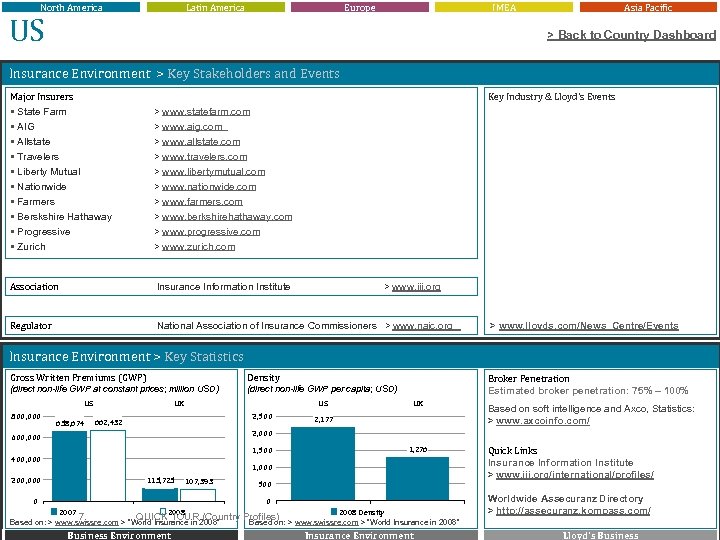Select the Insurance Environment bottom tab
Viewport: 720px width, 540px height.
tap(360, 535)
